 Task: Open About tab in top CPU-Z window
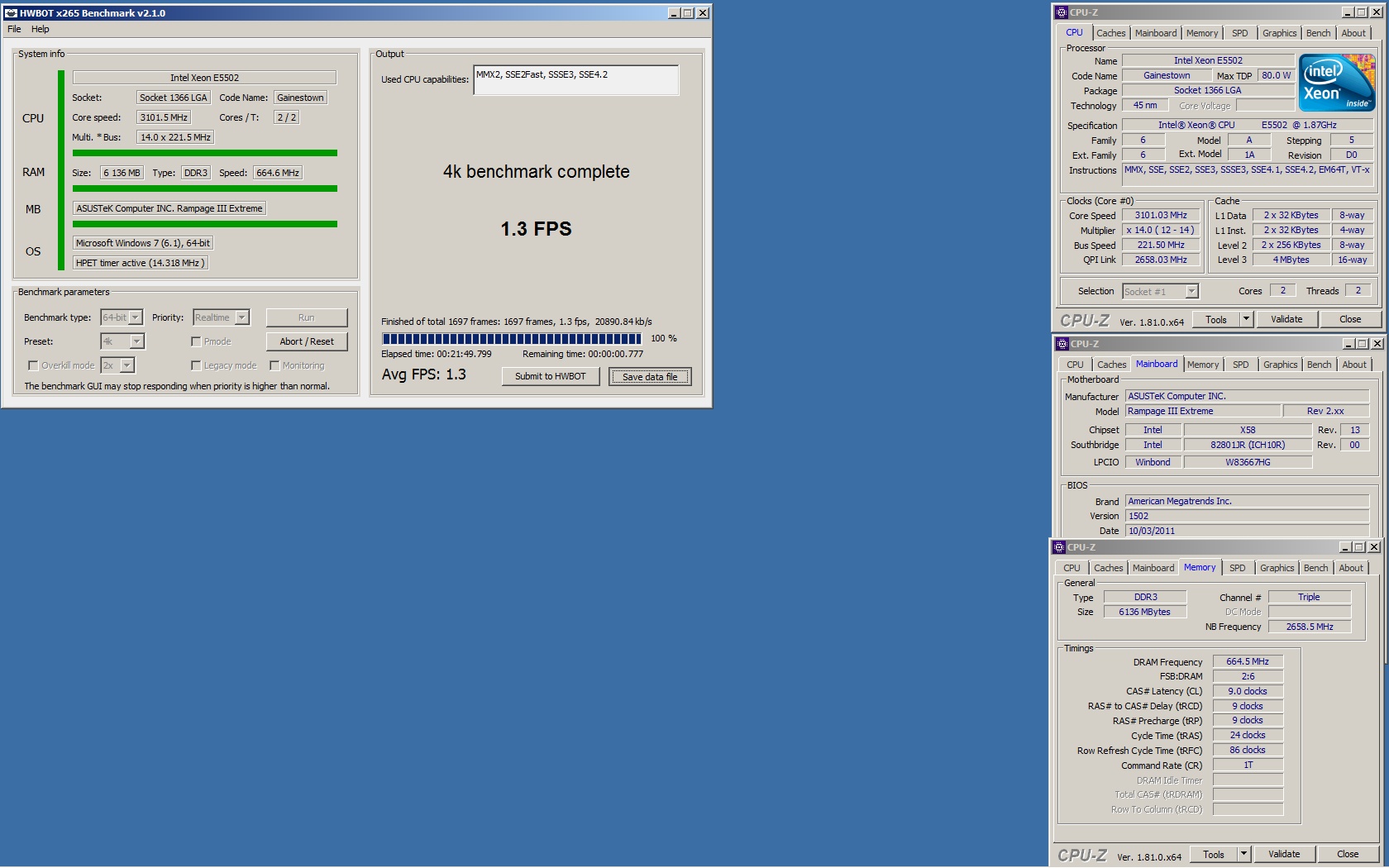click(1353, 33)
